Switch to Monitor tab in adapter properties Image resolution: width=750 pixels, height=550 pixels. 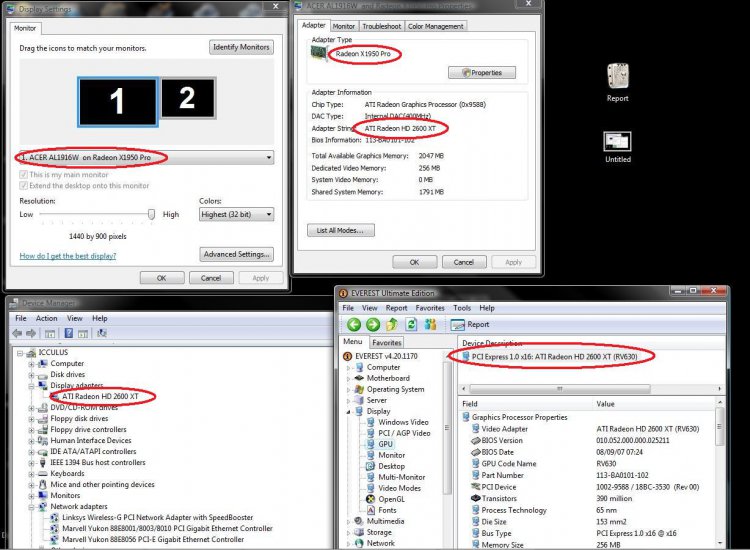click(x=343, y=26)
